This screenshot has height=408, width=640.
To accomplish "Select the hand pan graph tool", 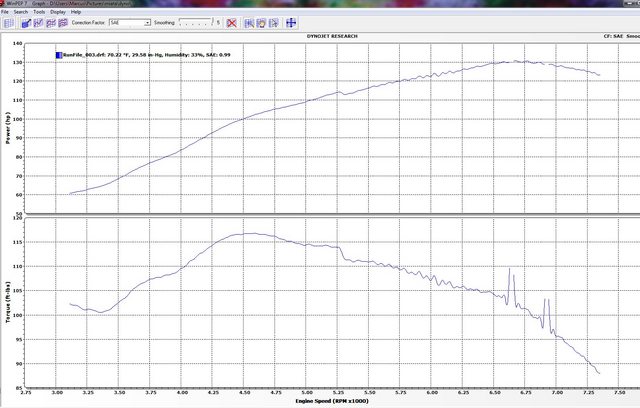I will [x=261, y=23].
